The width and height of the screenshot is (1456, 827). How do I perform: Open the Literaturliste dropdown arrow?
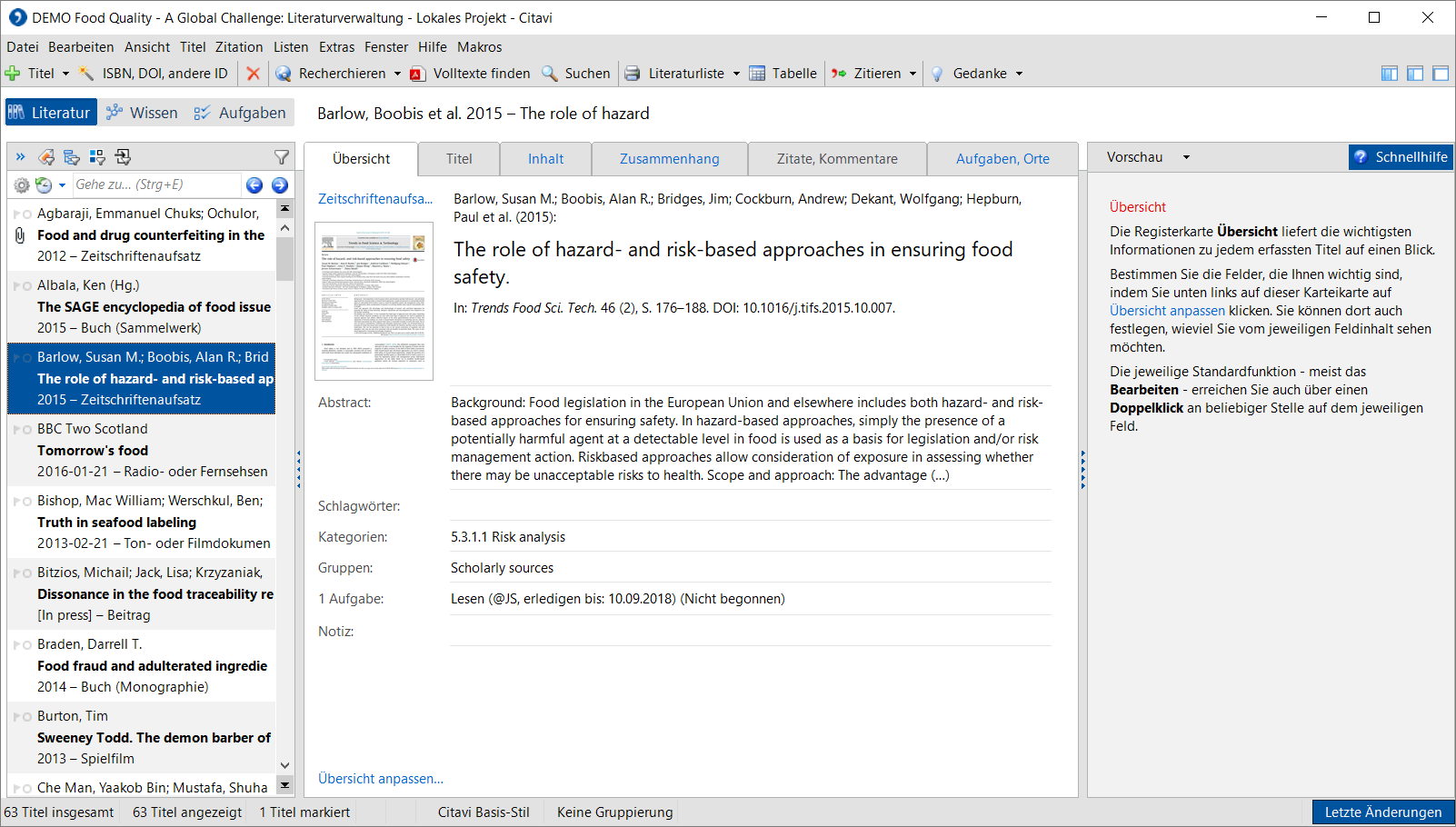coord(736,74)
